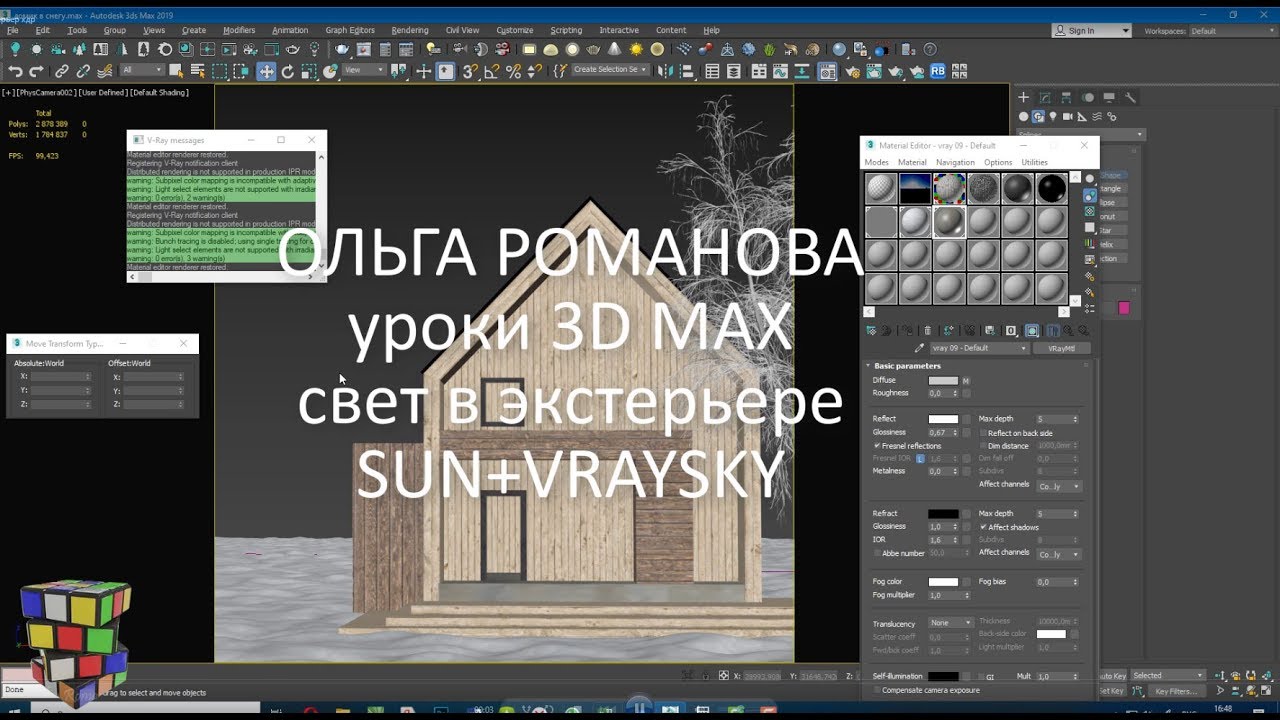Click the Select by Name icon

coord(198,71)
